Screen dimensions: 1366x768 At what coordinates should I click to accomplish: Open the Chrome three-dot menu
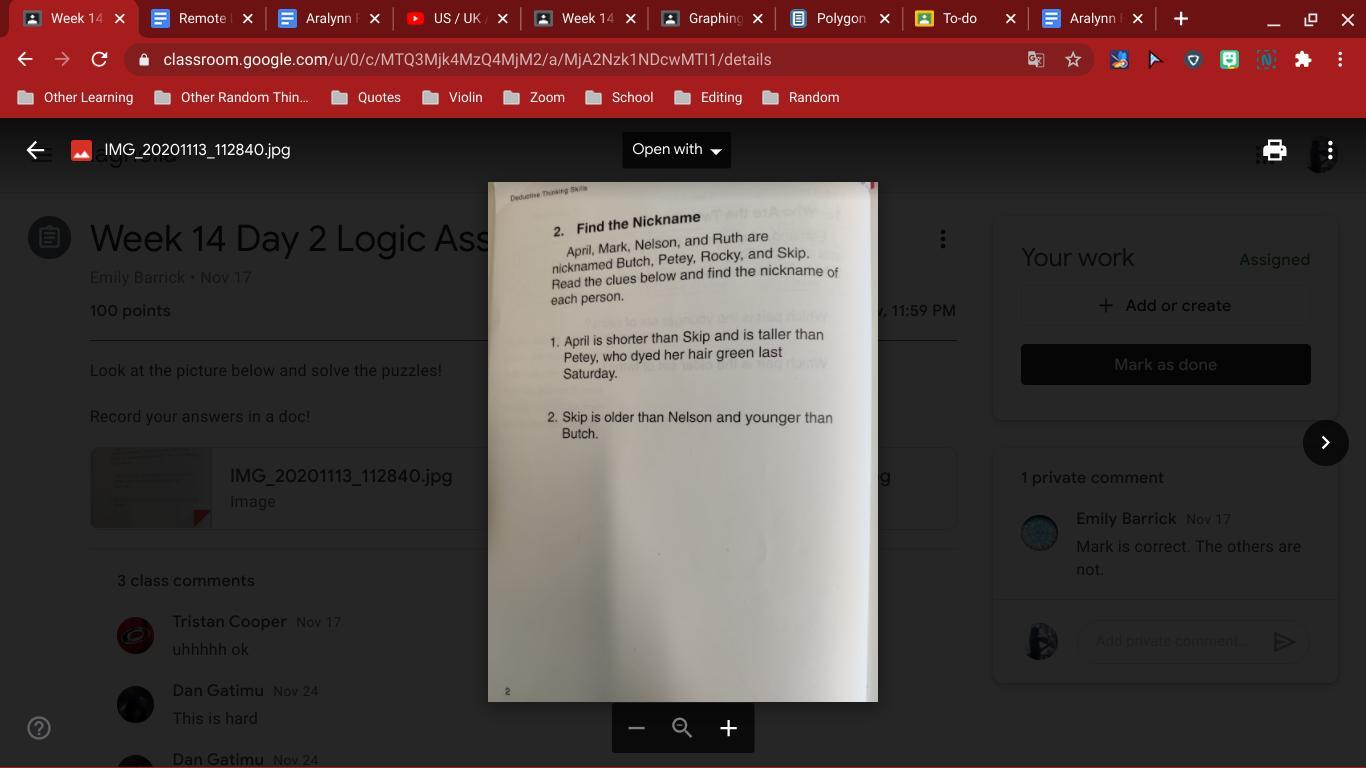1340,60
